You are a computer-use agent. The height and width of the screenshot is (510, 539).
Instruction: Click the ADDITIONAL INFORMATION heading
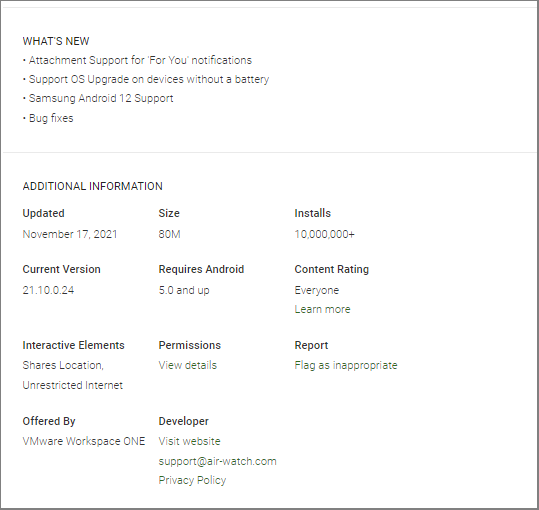[92, 186]
